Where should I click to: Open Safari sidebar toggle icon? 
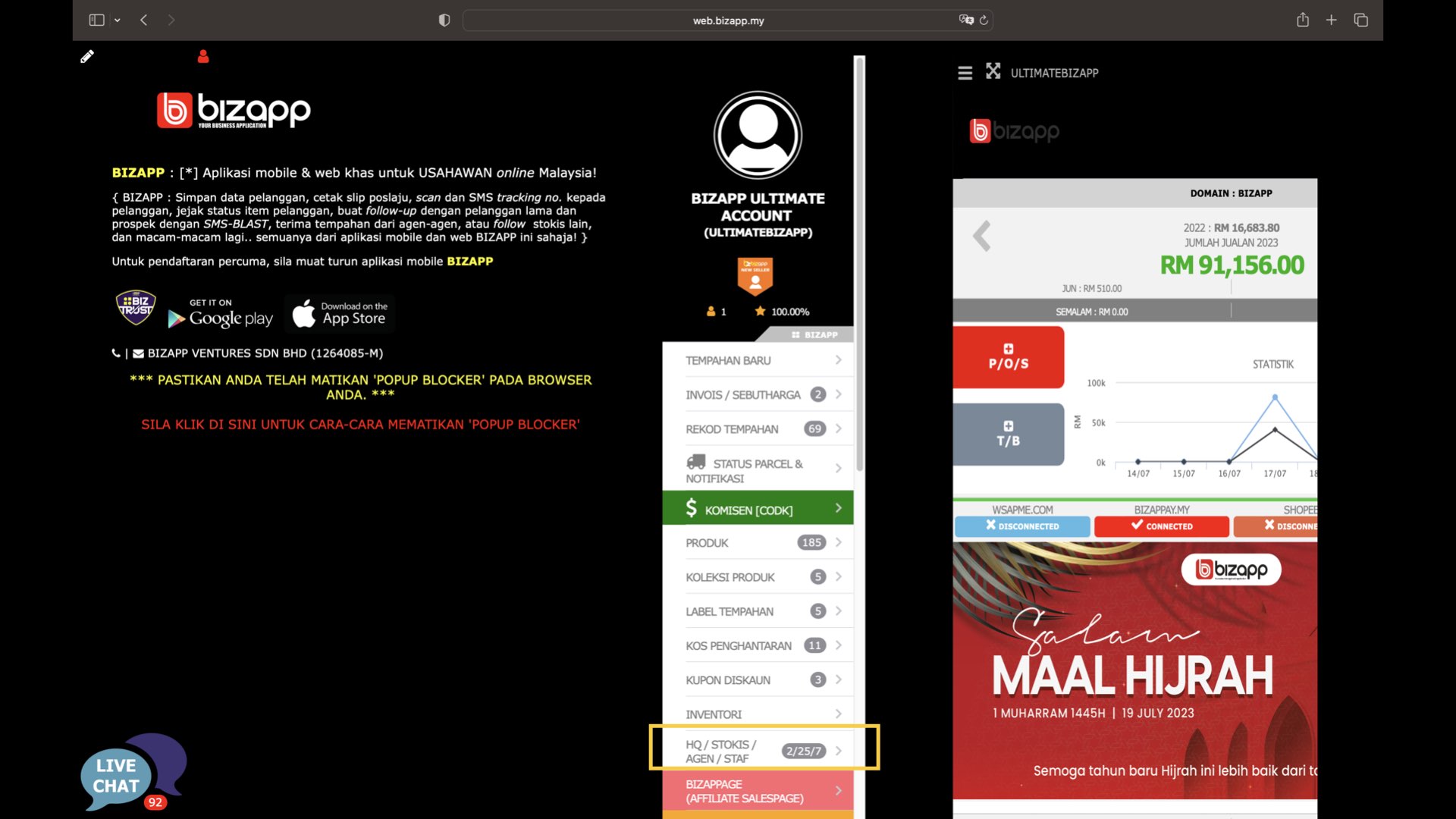pos(96,20)
